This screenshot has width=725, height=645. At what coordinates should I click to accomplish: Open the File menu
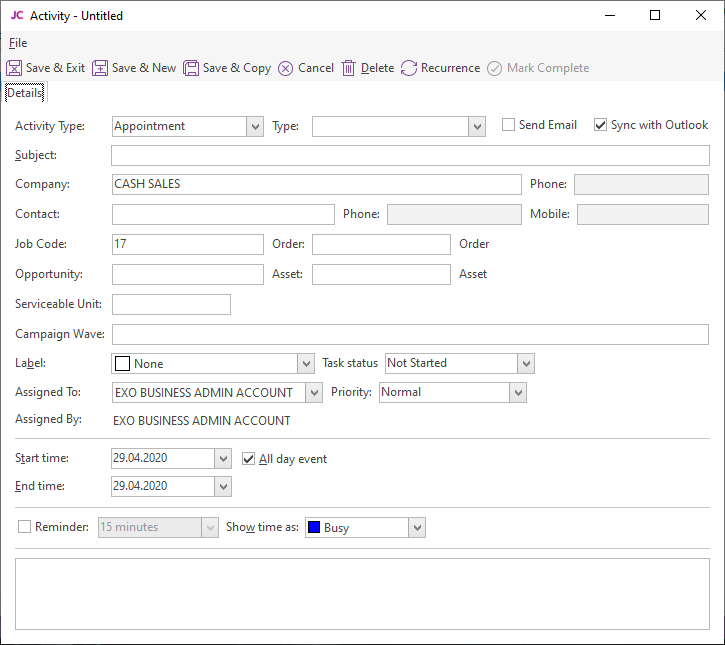(x=18, y=43)
